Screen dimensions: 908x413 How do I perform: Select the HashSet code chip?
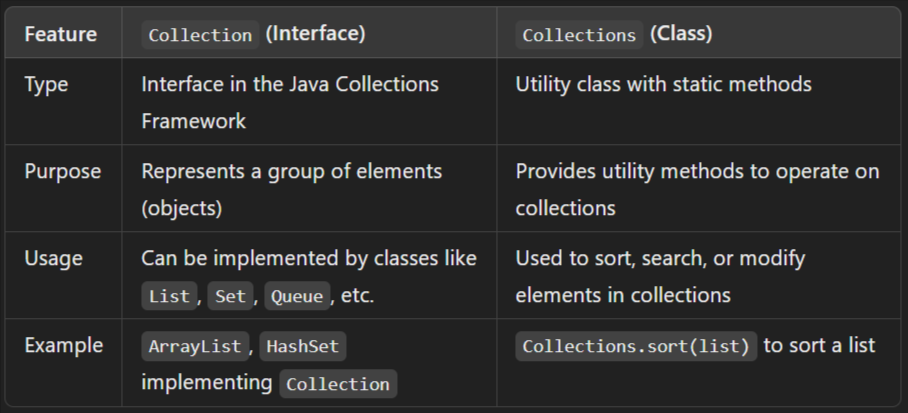coord(303,347)
